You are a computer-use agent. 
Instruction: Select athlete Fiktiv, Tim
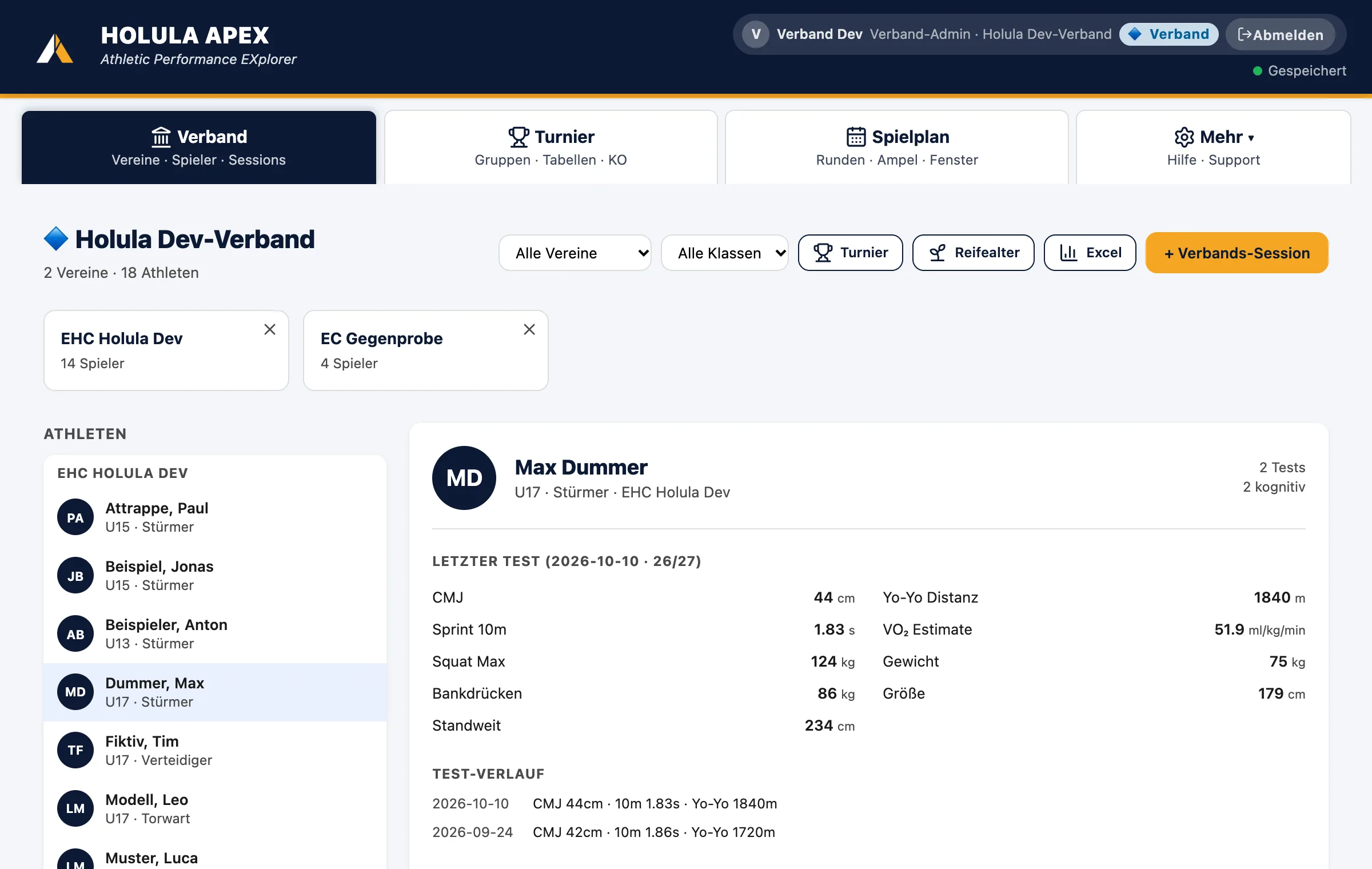pos(215,751)
